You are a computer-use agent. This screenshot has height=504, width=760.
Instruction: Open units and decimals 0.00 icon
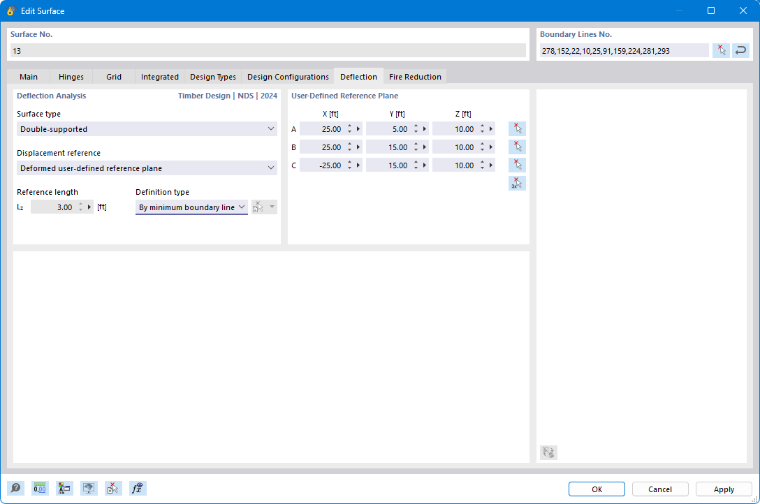40,488
